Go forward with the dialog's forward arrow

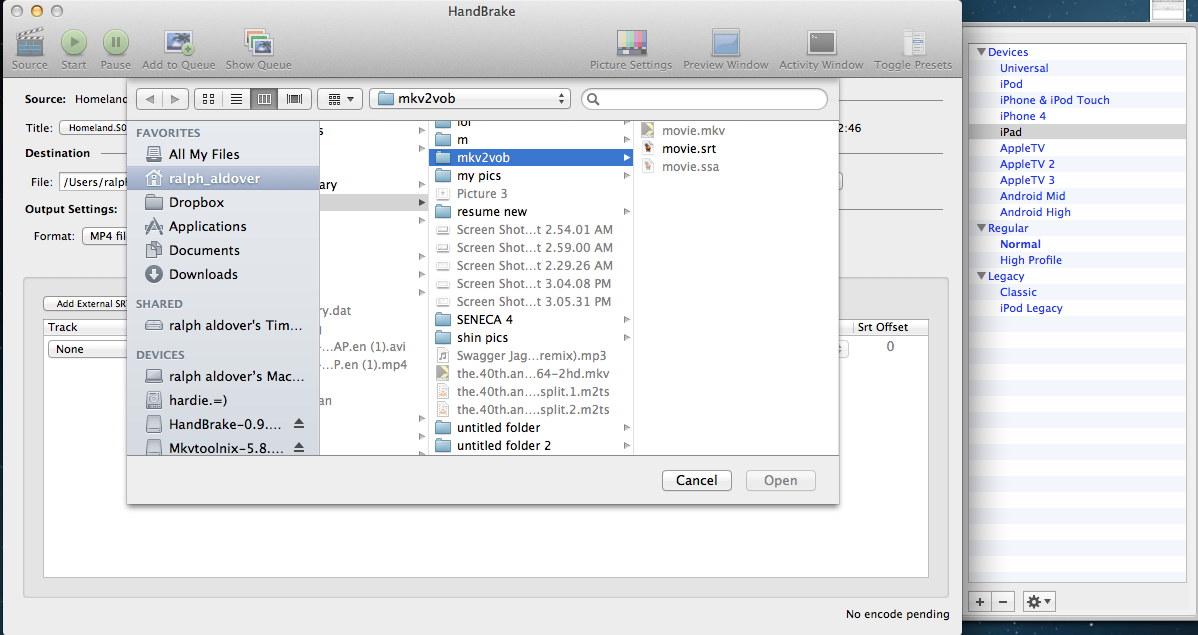click(175, 99)
